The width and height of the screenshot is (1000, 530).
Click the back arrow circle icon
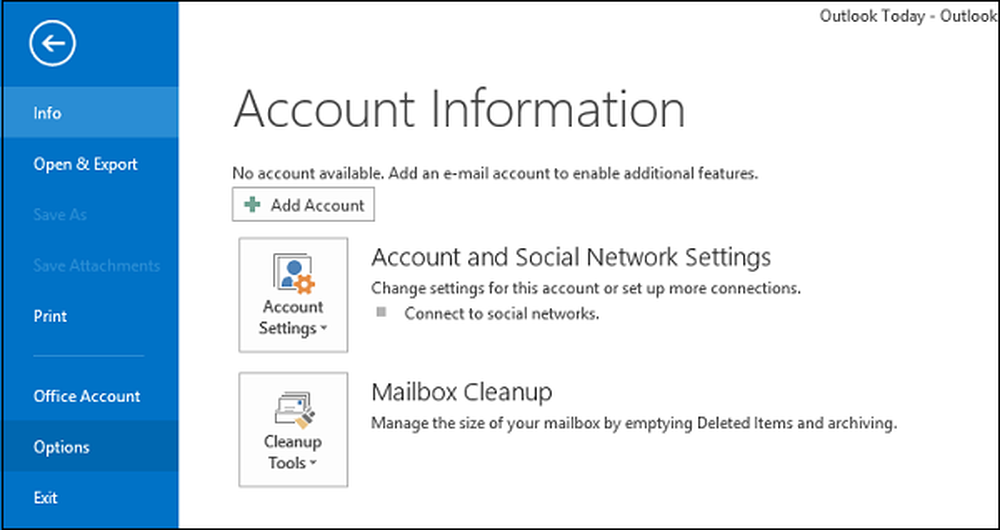[52, 43]
